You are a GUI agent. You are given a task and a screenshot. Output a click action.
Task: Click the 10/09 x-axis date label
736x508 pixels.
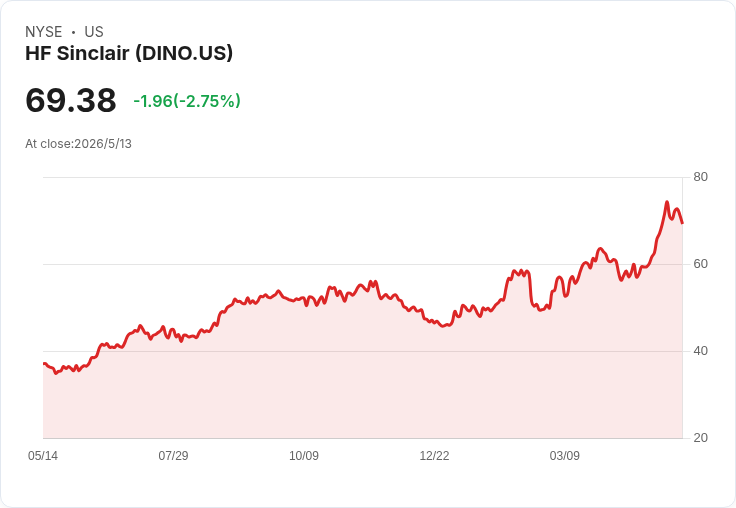click(x=304, y=455)
